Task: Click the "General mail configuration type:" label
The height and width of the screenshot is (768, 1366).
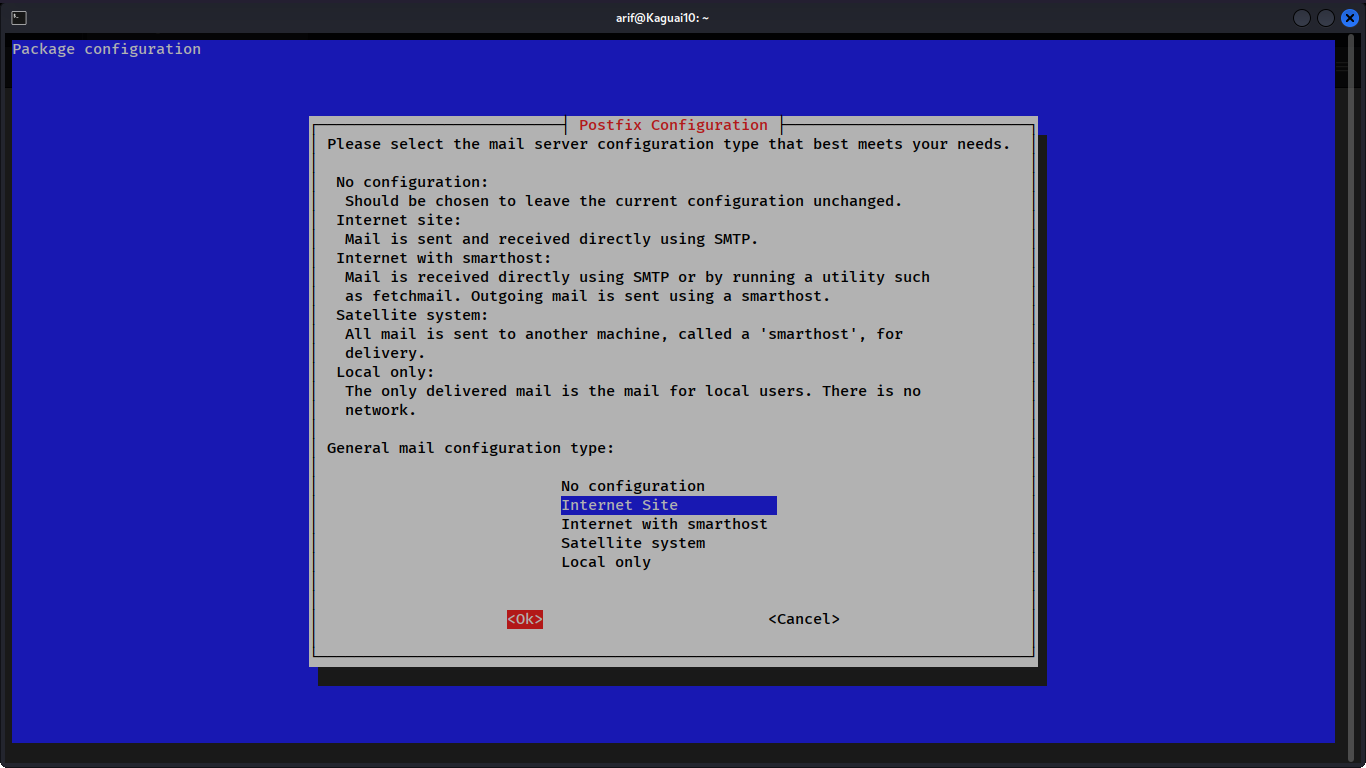Action: click(x=471, y=448)
